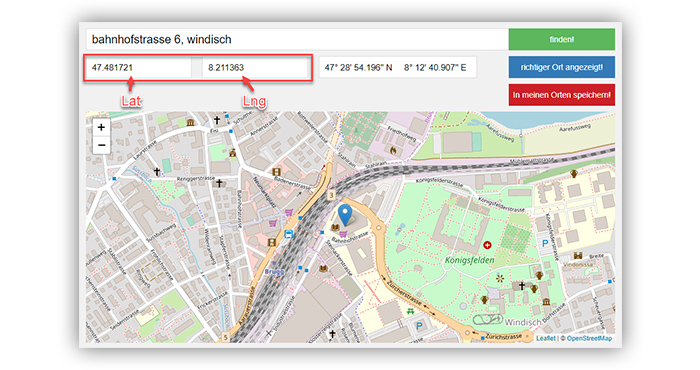Click the parking P icon below Zürcherstrasse
Screen dimensions: 700x370
pyautogui.click(x=419, y=326)
